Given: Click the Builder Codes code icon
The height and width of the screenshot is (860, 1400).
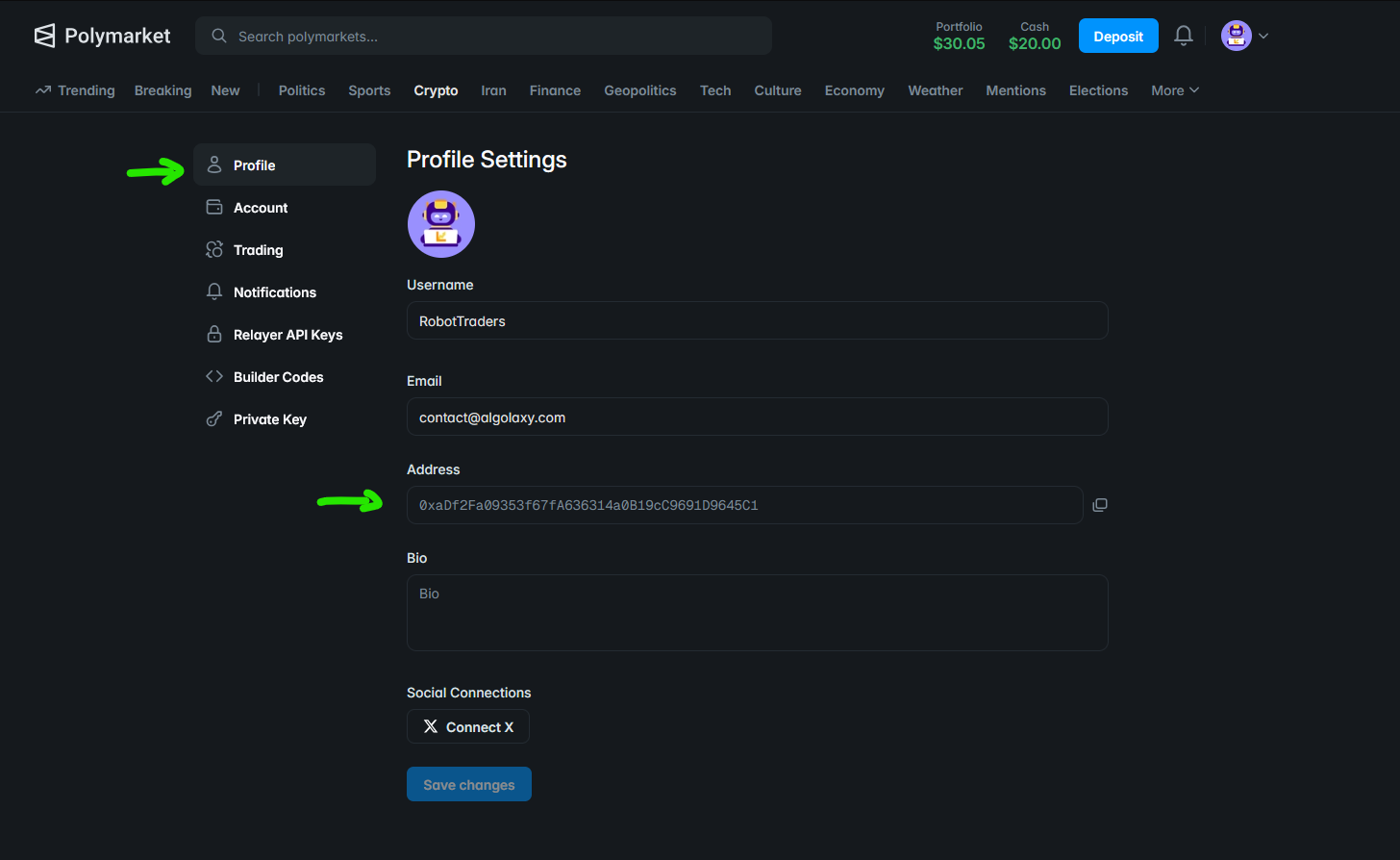Looking at the screenshot, I should point(213,376).
